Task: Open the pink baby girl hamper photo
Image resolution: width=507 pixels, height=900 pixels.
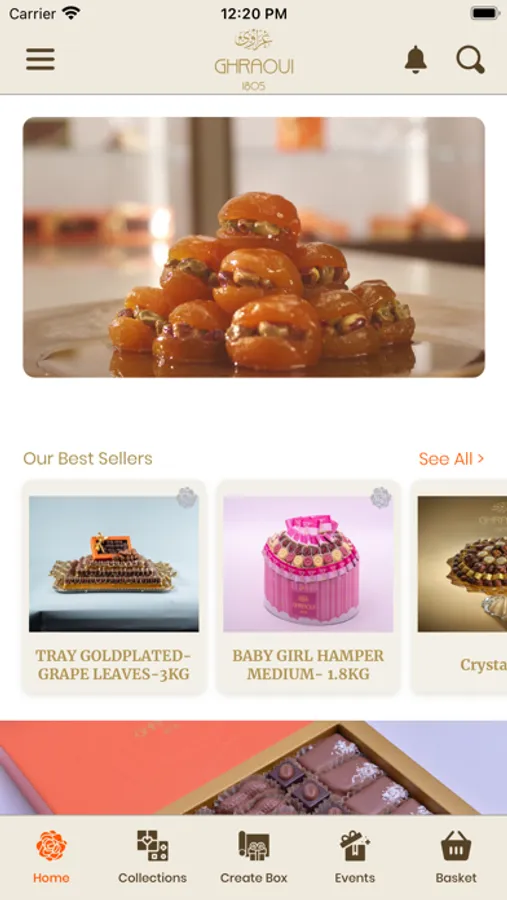Action: [308, 564]
